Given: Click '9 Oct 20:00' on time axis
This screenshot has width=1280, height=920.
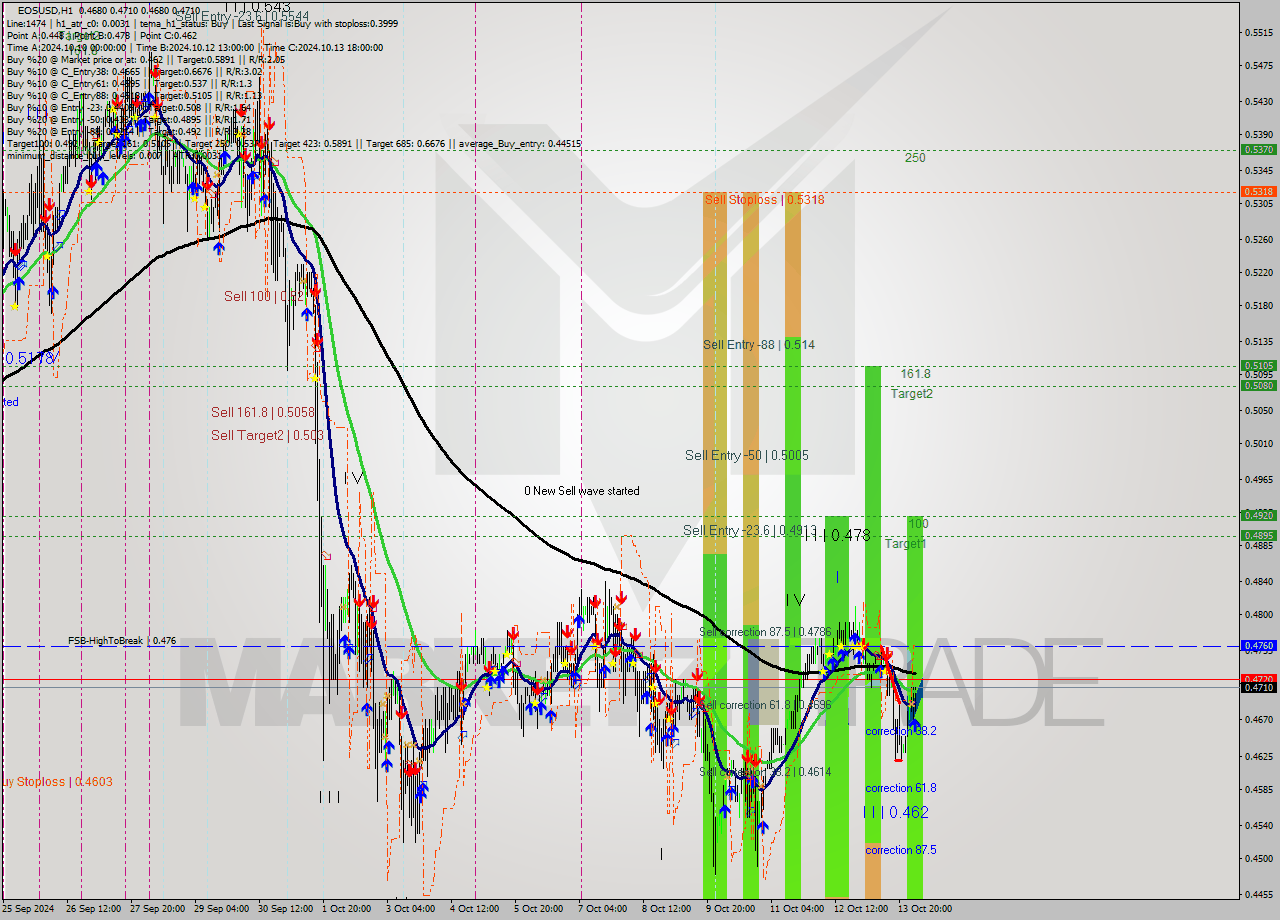Looking at the screenshot, I should (731, 909).
